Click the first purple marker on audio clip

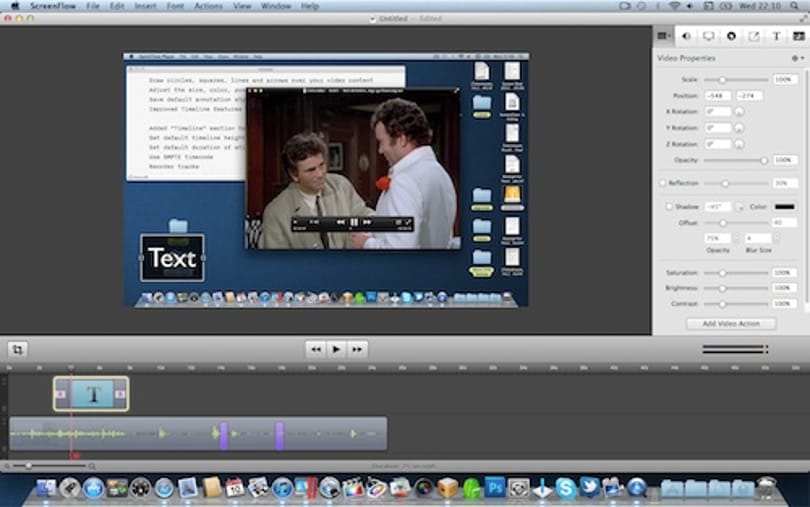point(224,435)
